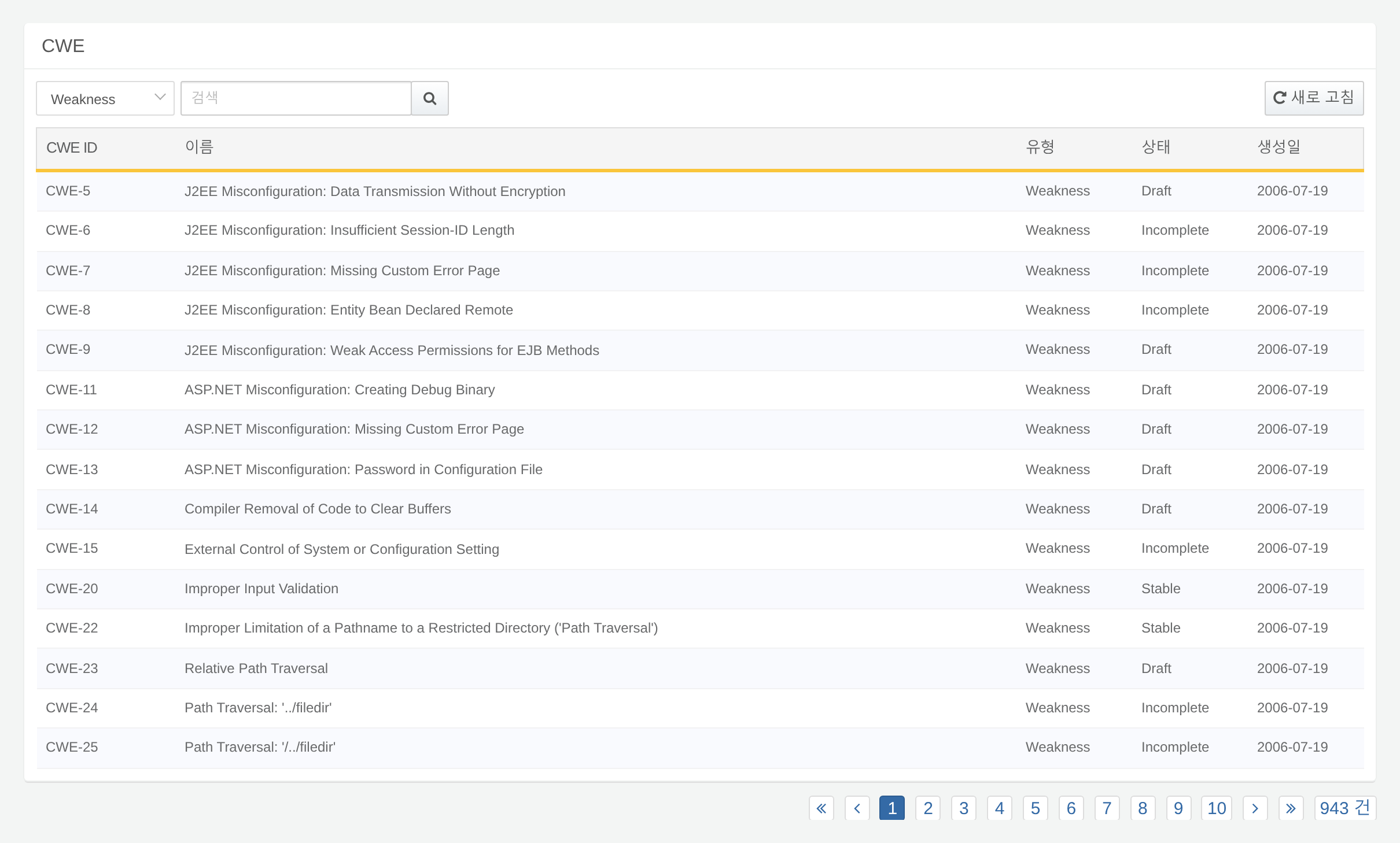The image size is (1400, 843).
Task: Go to next page arrow
Action: (1255, 808)
